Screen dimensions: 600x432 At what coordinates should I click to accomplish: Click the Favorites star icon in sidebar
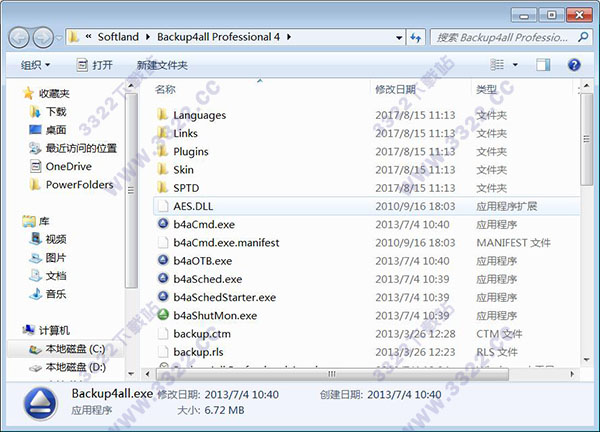28,93
